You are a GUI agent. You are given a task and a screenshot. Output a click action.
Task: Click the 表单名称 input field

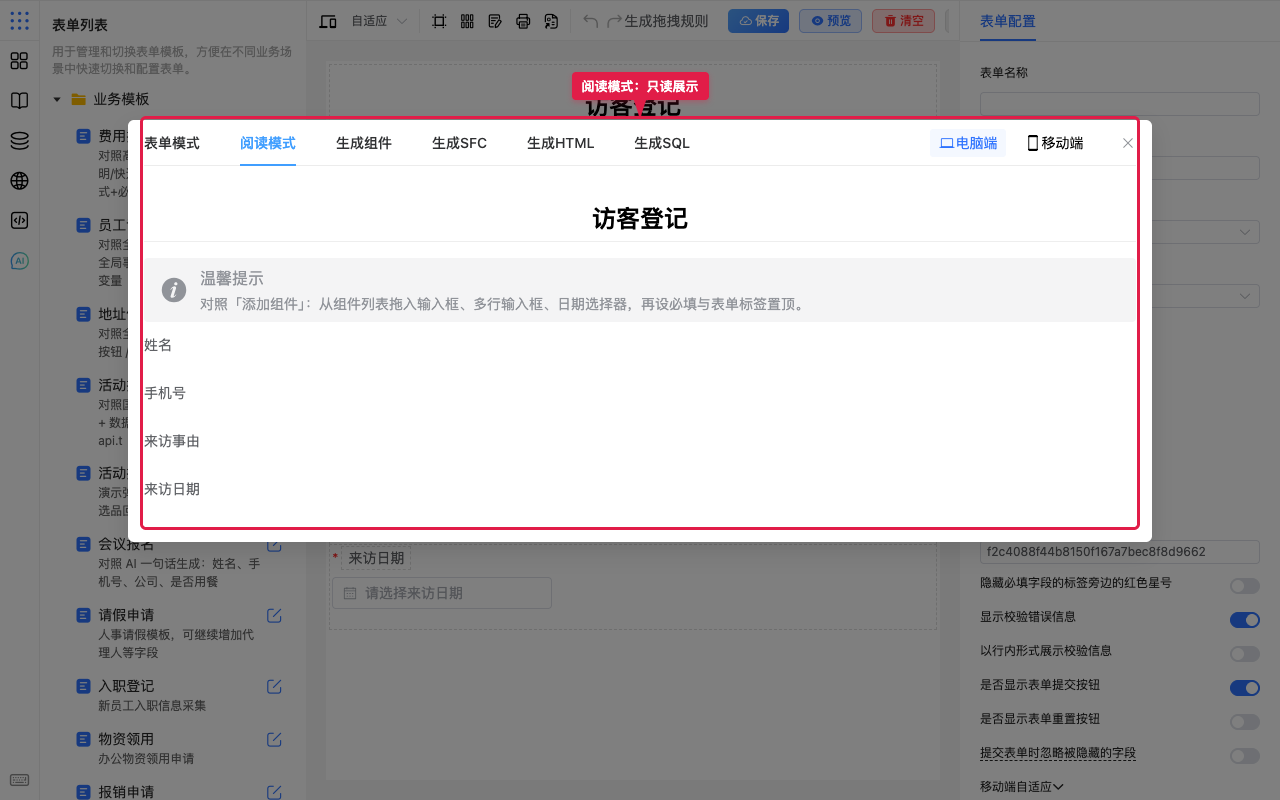pyautogui.click(x=1120, y=104)
